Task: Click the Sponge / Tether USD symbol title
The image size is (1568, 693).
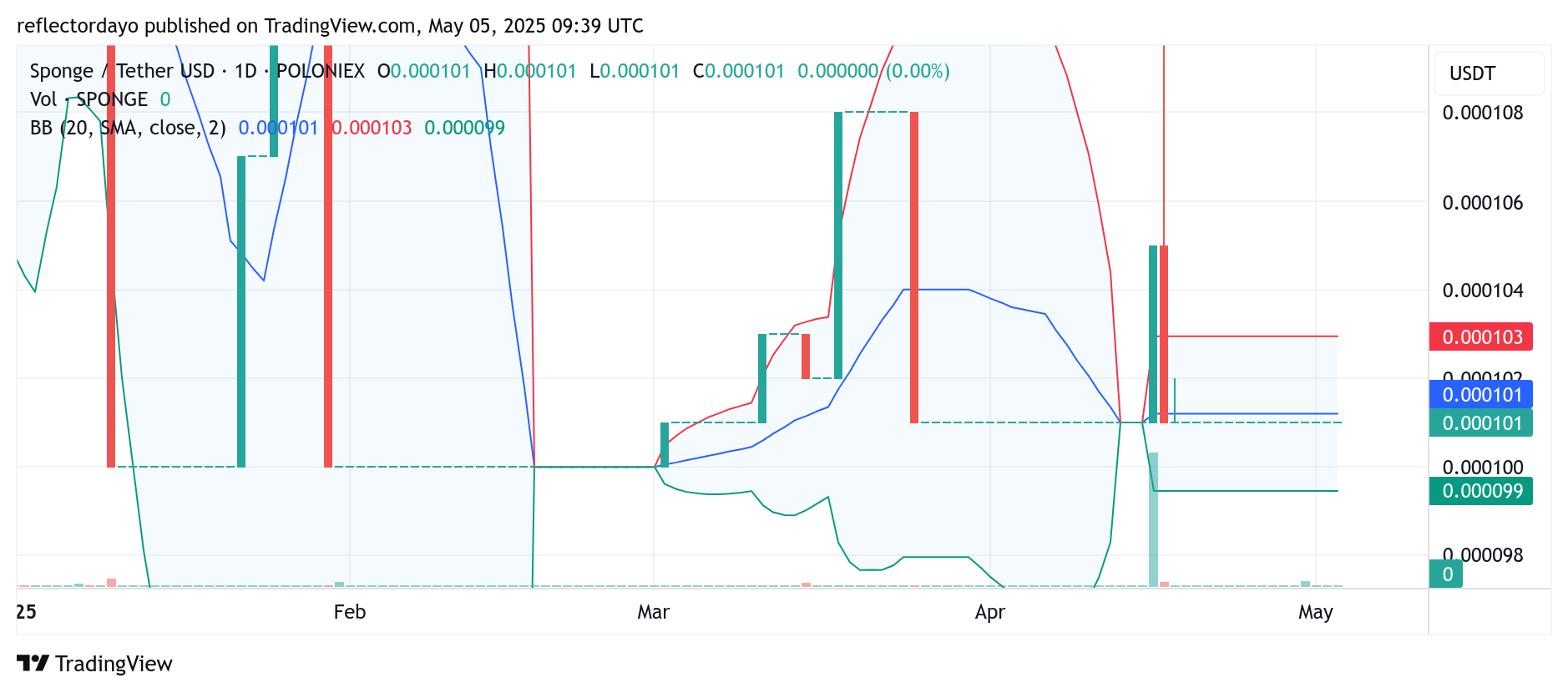Action: tap(122, 71)
